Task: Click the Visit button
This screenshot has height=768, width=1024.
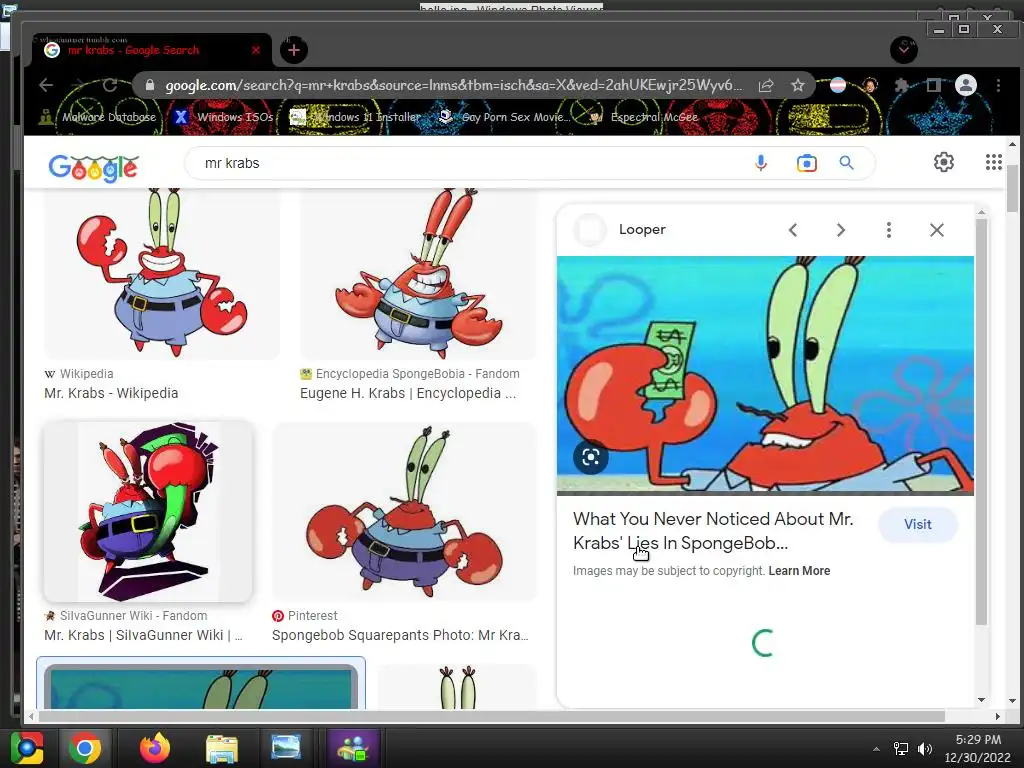Action: [x=918, y=524]
